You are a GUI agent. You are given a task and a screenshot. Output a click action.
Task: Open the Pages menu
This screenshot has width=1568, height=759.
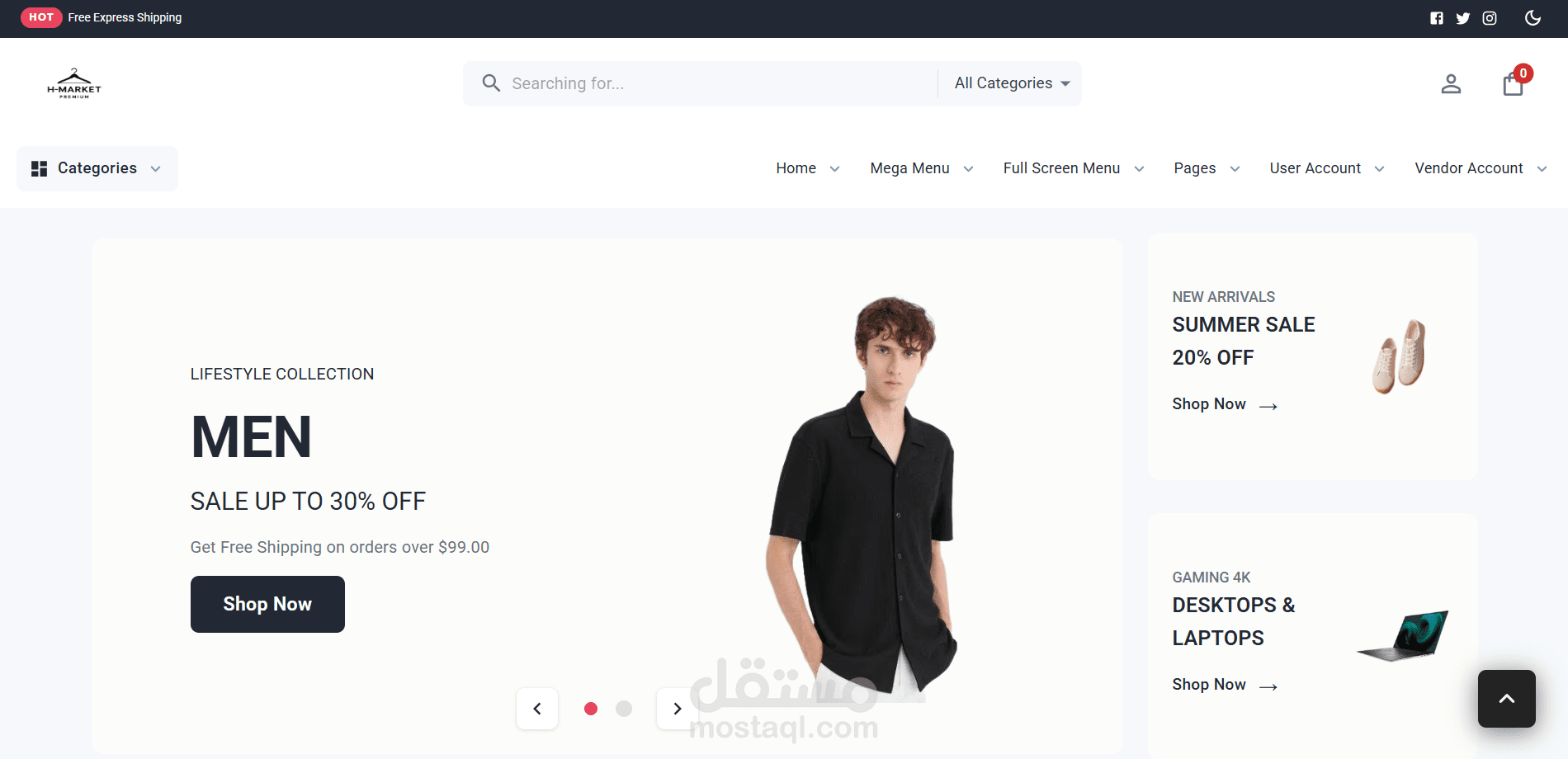pos(1207,168)
